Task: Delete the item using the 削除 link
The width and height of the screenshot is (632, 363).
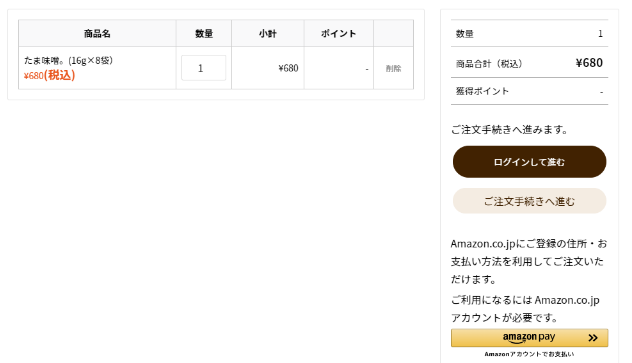Action: 393,68
